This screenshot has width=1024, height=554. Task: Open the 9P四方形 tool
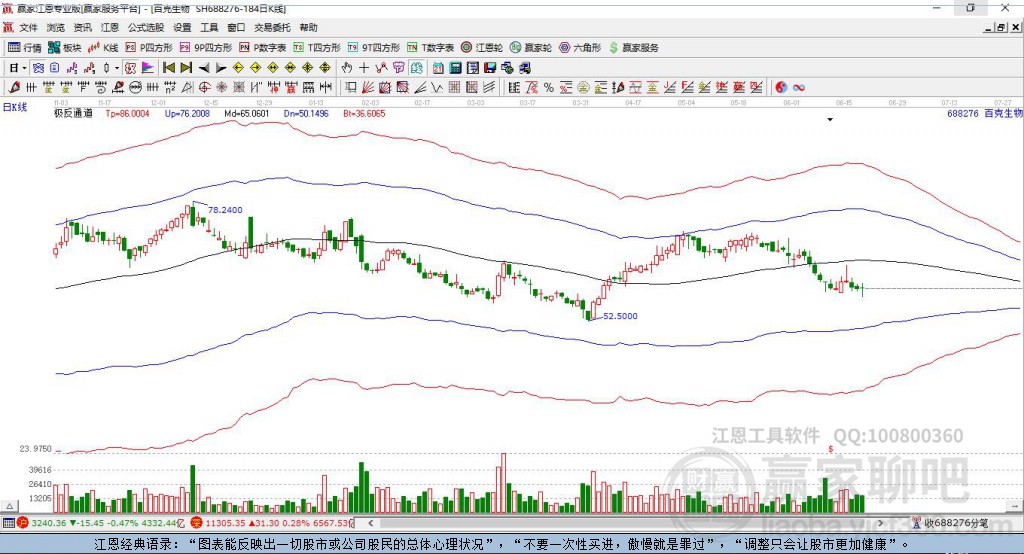click(206, 48)
